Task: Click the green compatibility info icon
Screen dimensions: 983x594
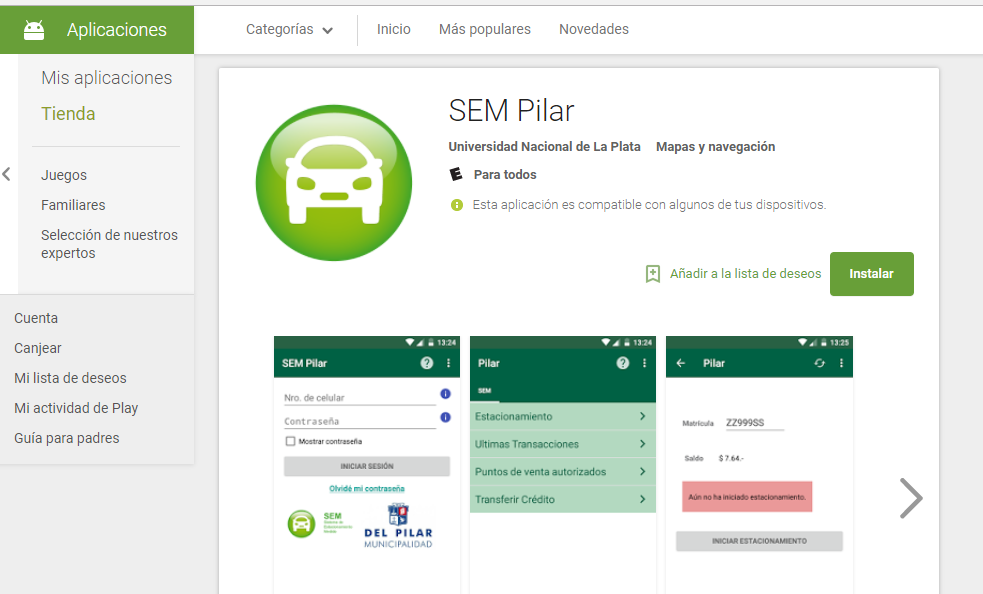Action: (457, 205)
